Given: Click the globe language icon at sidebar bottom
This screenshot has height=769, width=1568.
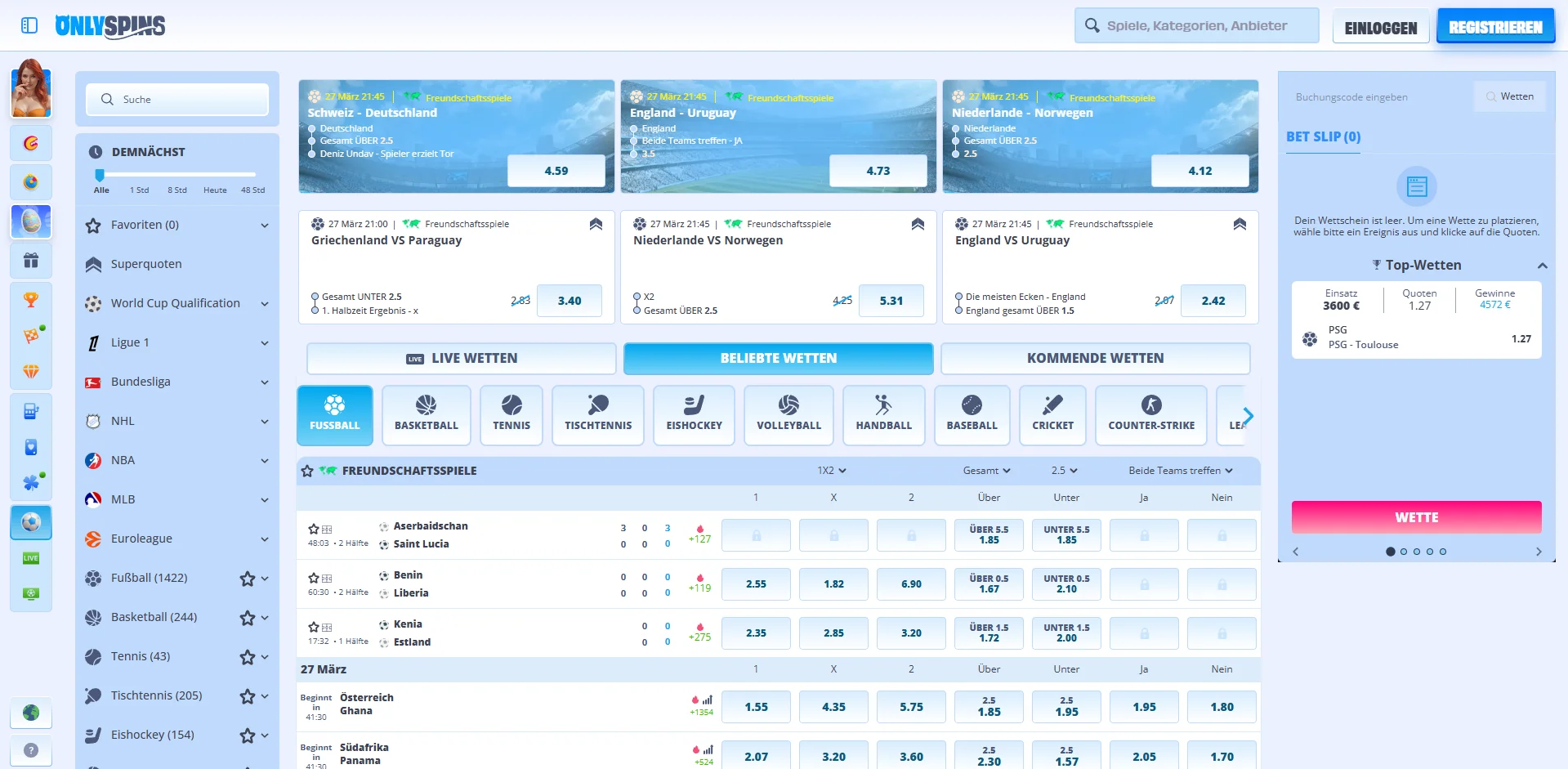Looking at the screenshot, I should click(30, 713).
